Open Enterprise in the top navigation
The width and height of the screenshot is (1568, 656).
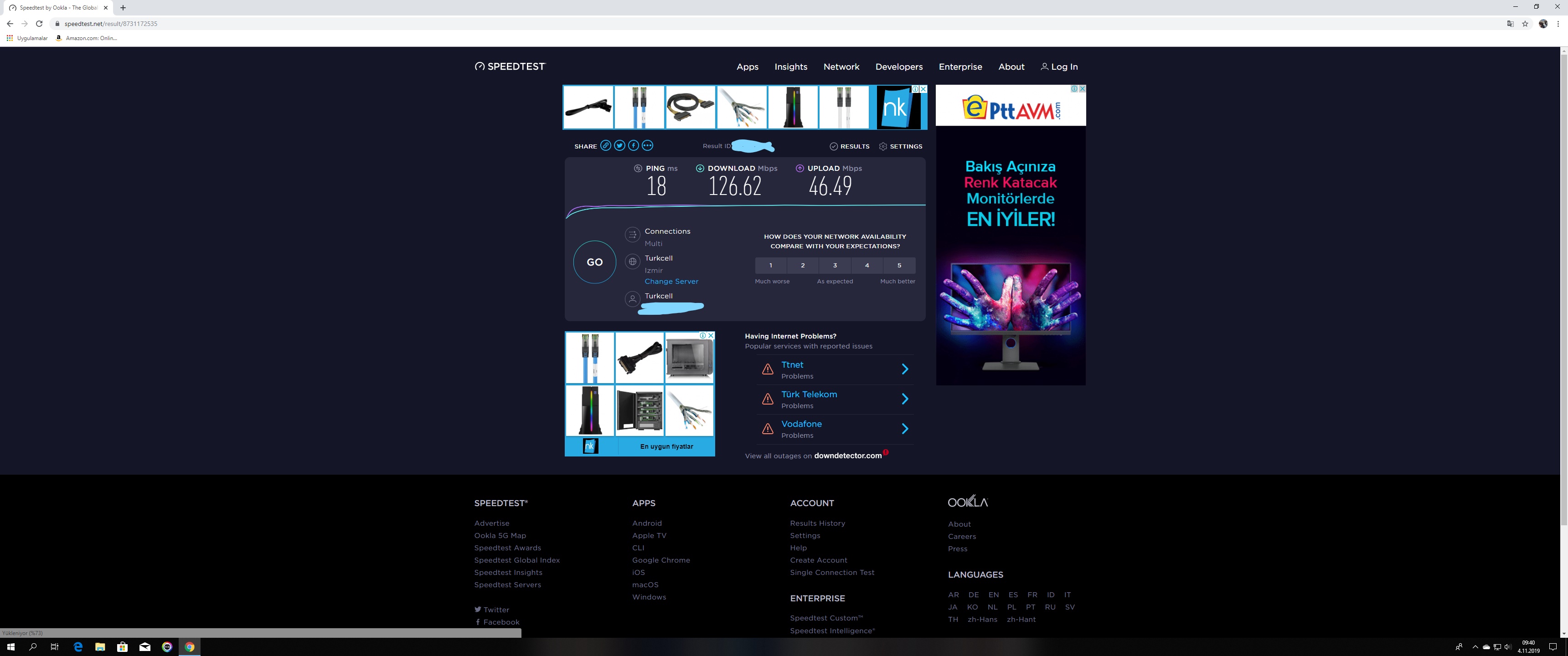coord(960,67)
